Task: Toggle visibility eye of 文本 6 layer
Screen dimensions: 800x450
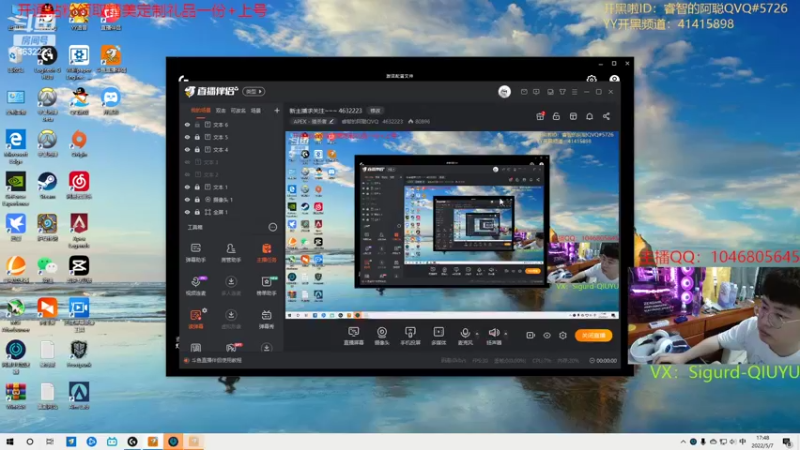Action: (187, 124)
